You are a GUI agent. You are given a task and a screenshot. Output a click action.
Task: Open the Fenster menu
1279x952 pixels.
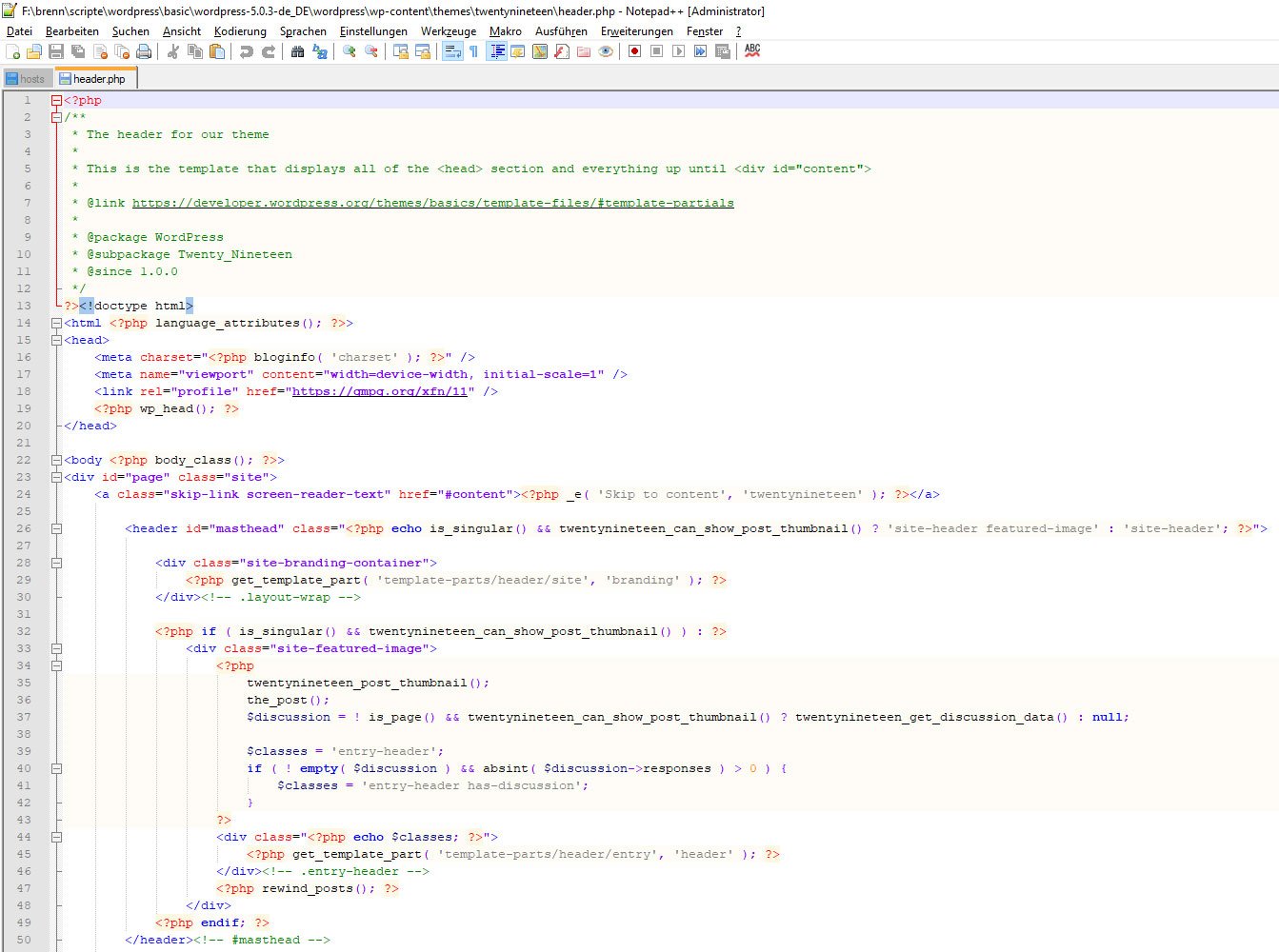pos(705,31)
